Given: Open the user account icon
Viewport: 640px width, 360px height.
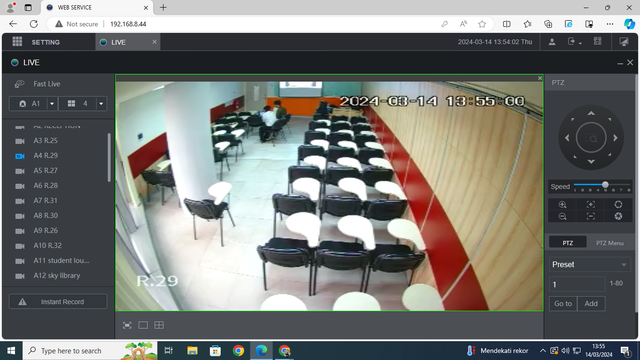Looking at the screenshot, I should click(x=552, y=42).
